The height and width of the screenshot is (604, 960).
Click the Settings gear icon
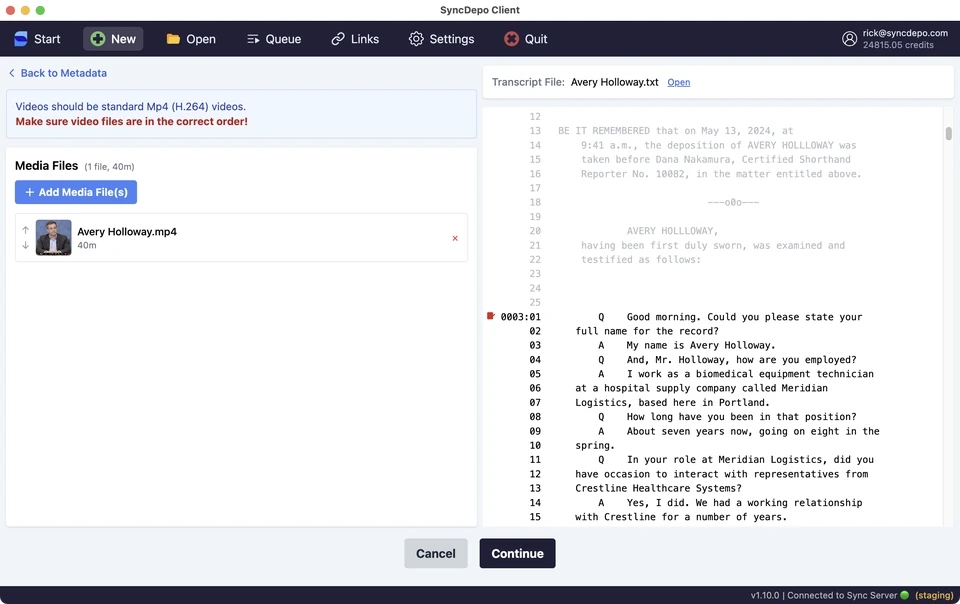416,39
